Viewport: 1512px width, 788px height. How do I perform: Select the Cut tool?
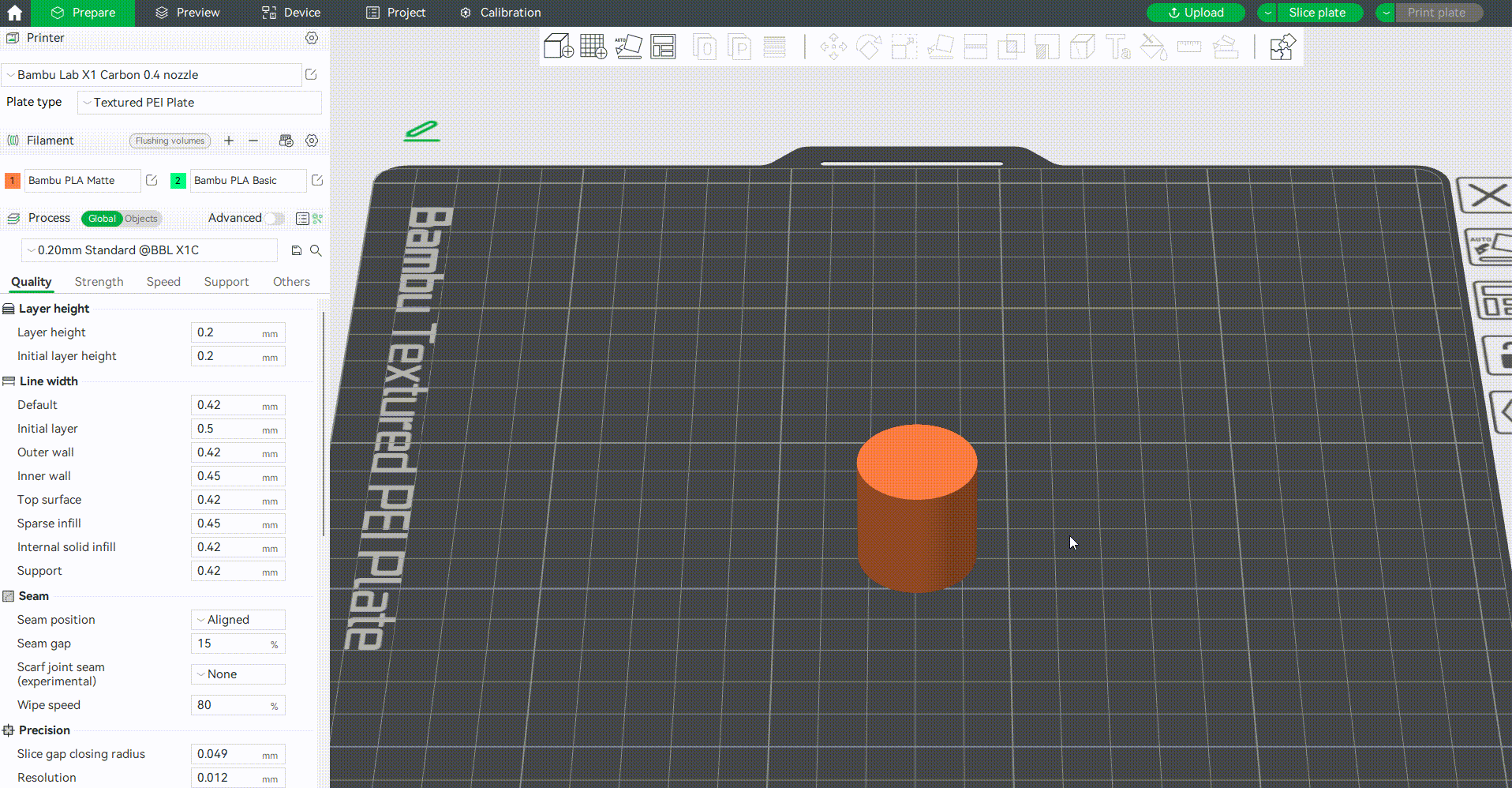[x=976, y=47]
